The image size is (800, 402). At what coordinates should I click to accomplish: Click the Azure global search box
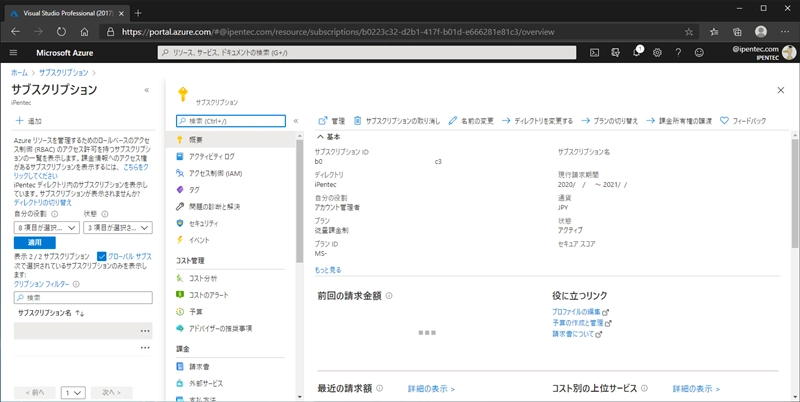(x=367, y=53)
